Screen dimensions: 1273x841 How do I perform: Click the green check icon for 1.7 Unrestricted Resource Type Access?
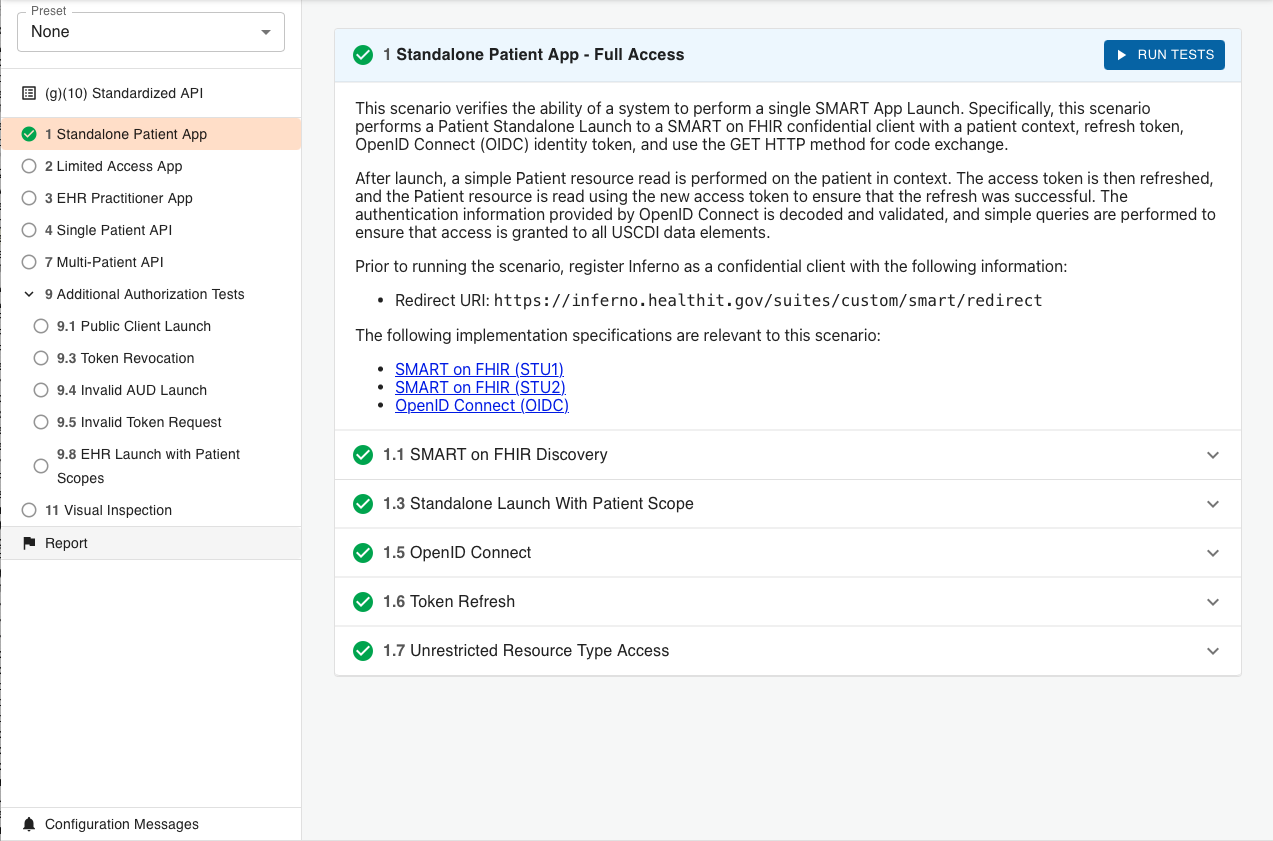click(363, 651)
